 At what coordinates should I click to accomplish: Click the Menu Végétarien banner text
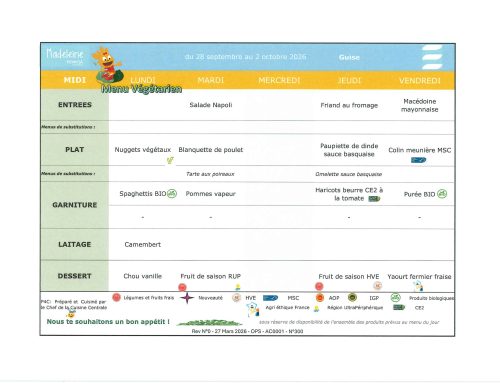(x=142, y=89)
